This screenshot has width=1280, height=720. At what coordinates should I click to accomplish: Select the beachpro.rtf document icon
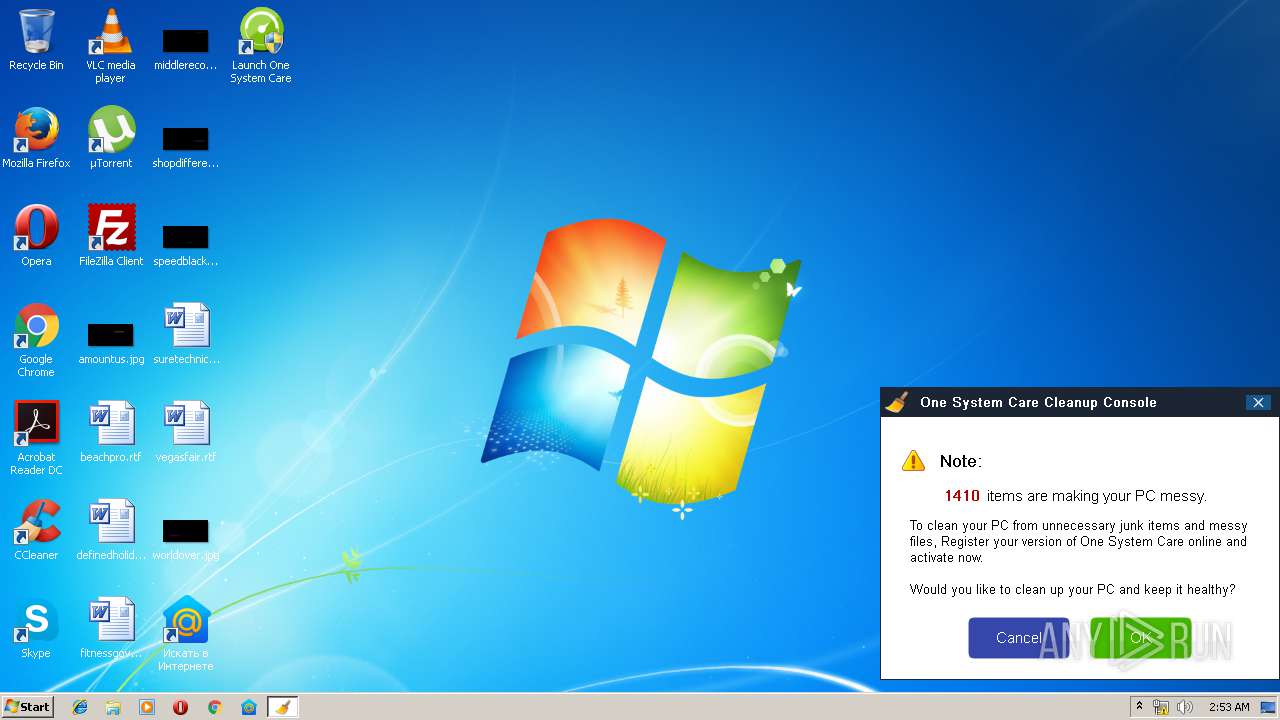(x=110, y=432)
